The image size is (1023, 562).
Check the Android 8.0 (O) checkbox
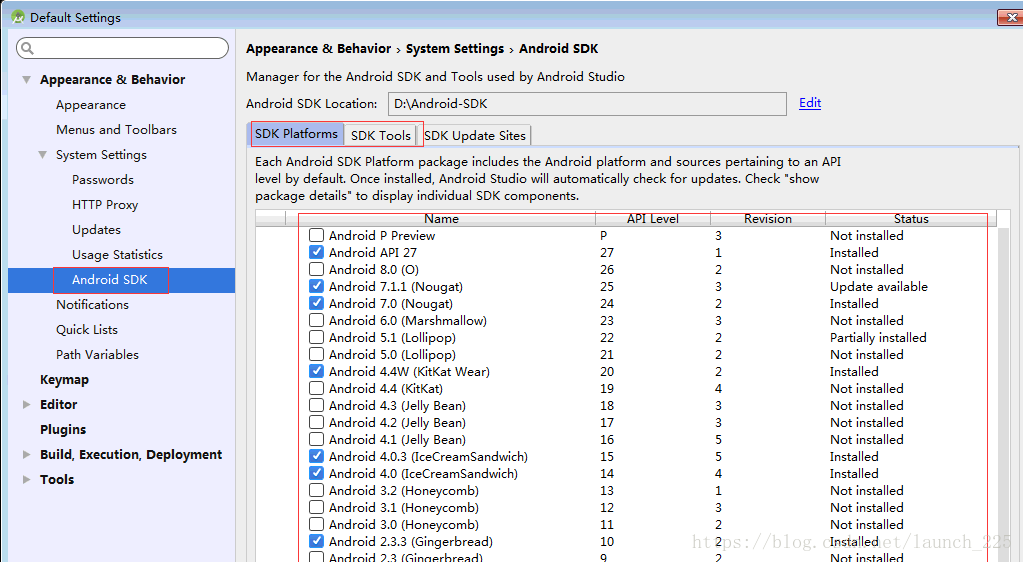(316, 269)
